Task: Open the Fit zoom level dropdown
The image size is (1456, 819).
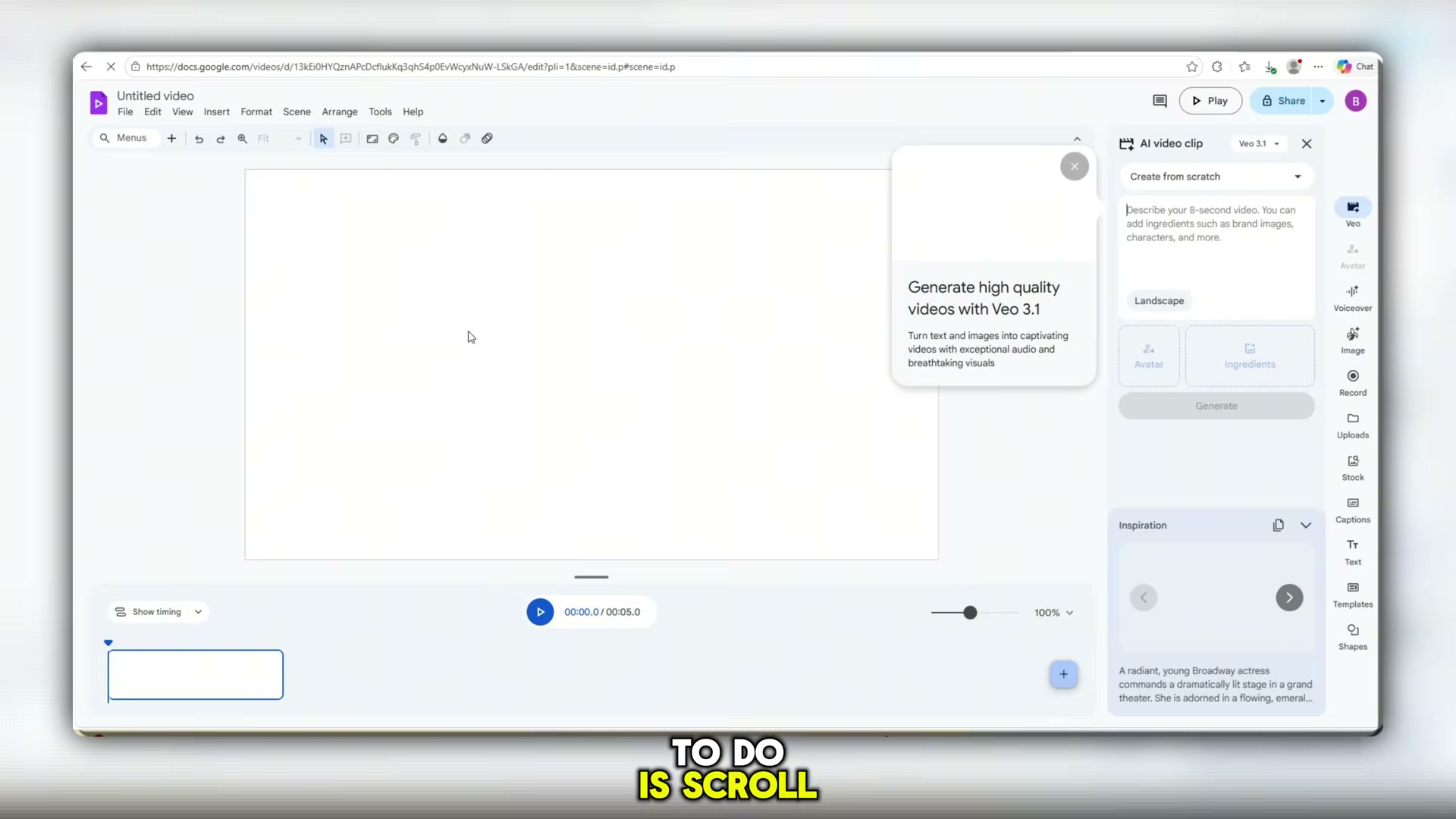Action: point(280,139)
